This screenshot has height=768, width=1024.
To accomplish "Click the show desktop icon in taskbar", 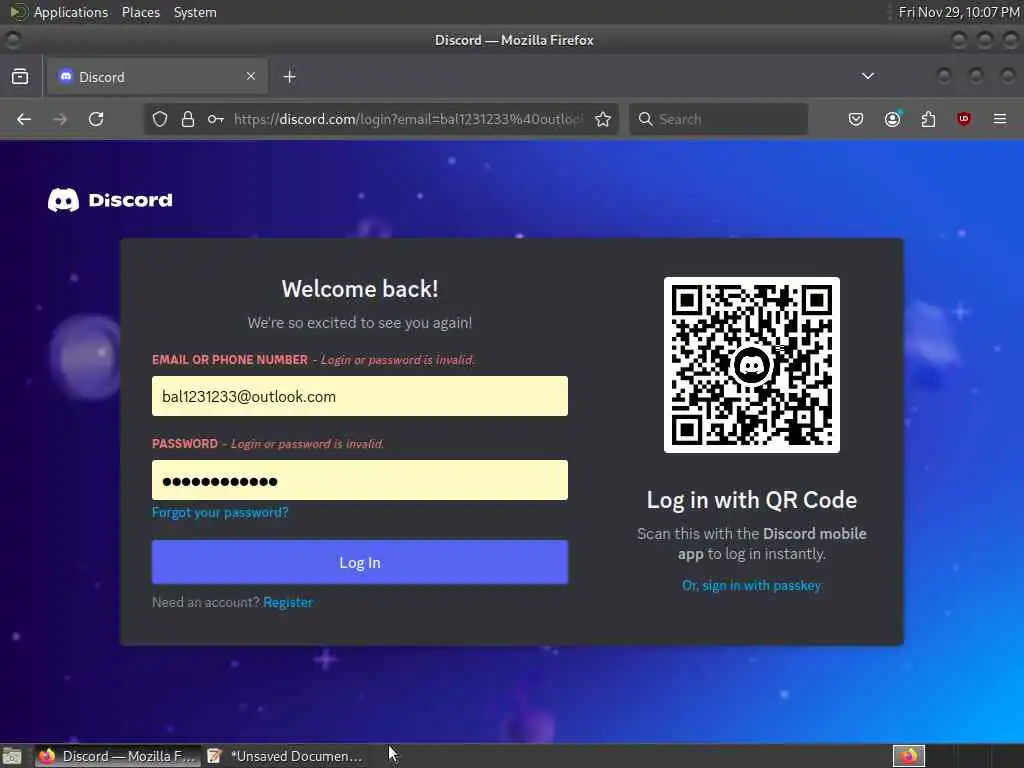I will pyautogui.click(x=12, y=756).
